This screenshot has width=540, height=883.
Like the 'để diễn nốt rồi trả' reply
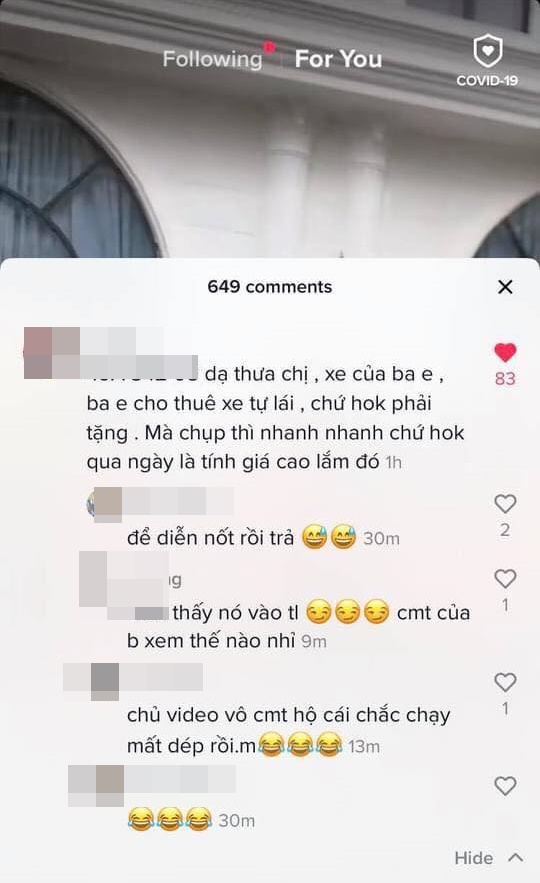point(505,504)
